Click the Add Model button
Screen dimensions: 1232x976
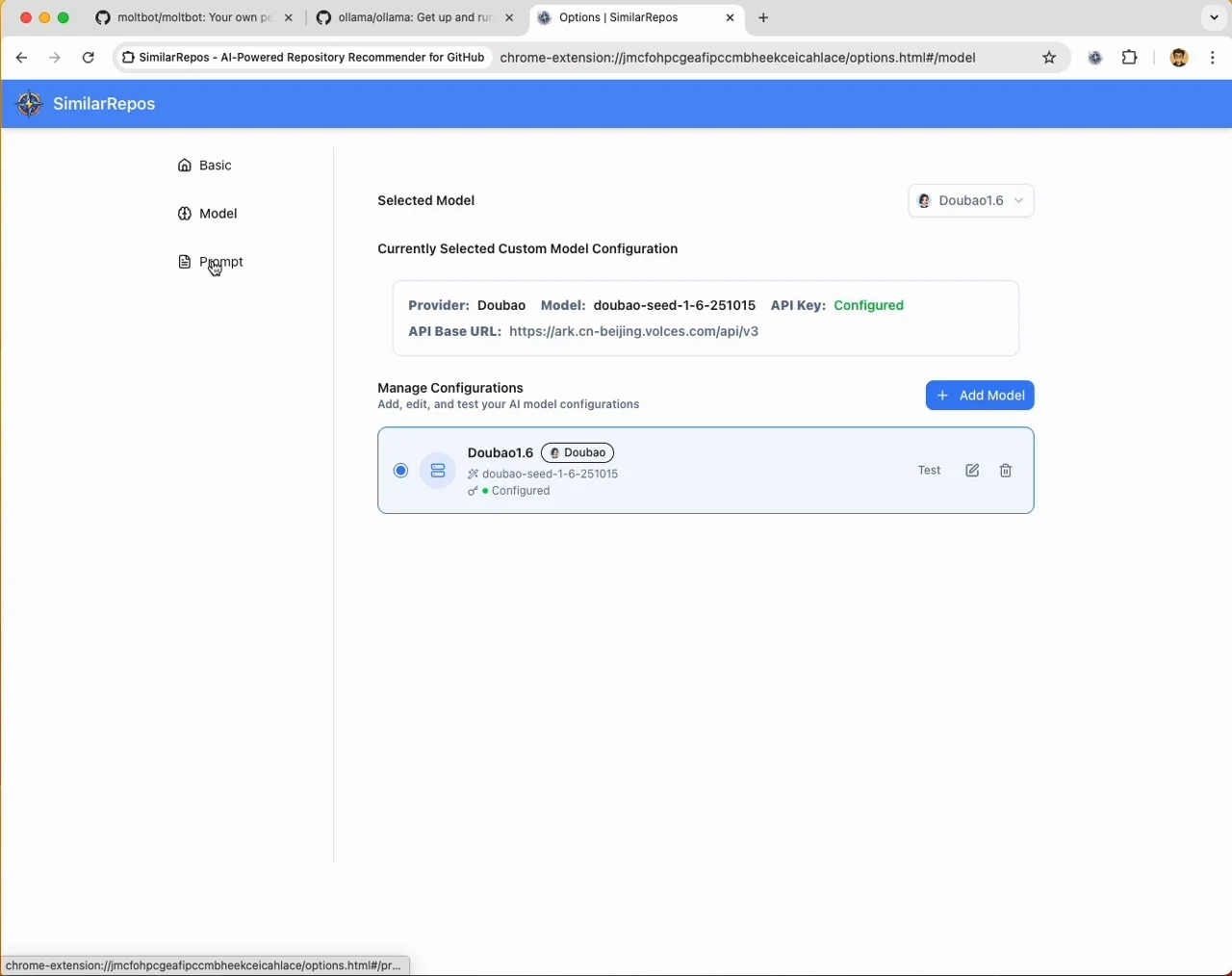[980, 396]
